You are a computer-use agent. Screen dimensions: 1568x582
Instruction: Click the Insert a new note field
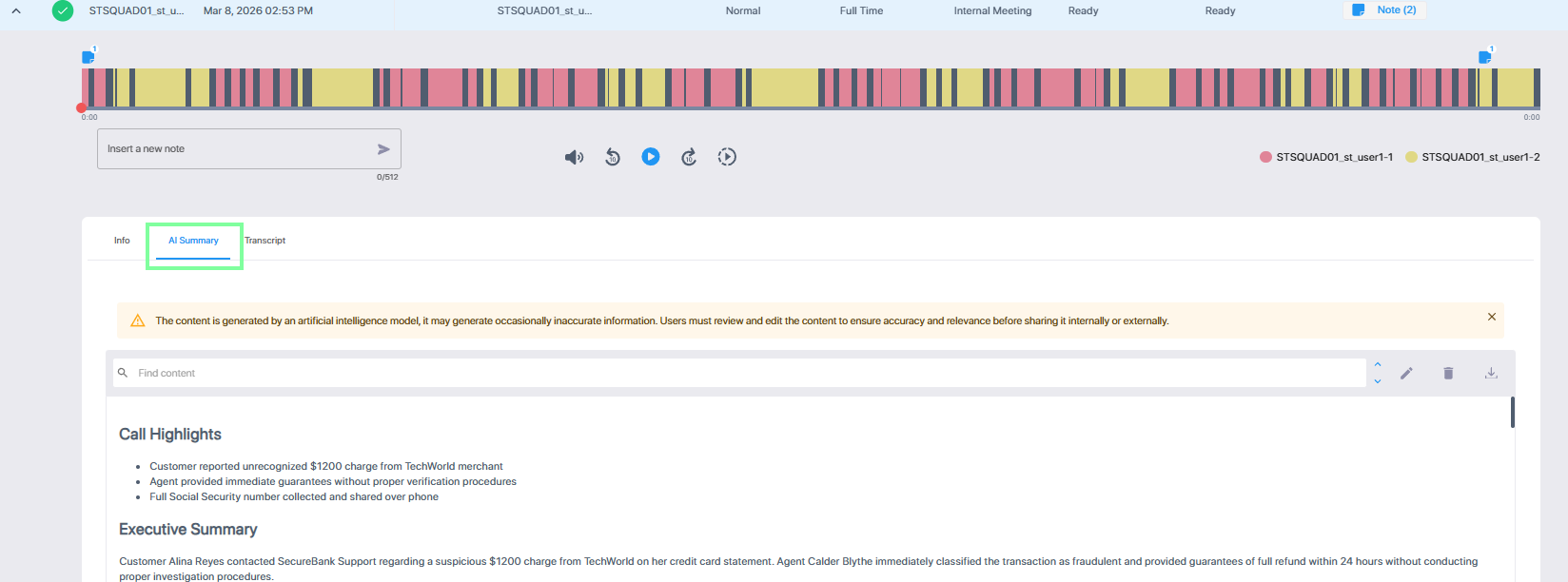238,149
